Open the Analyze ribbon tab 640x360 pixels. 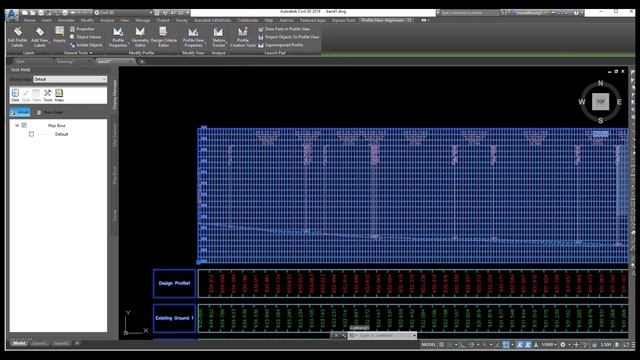click(107, 20)
